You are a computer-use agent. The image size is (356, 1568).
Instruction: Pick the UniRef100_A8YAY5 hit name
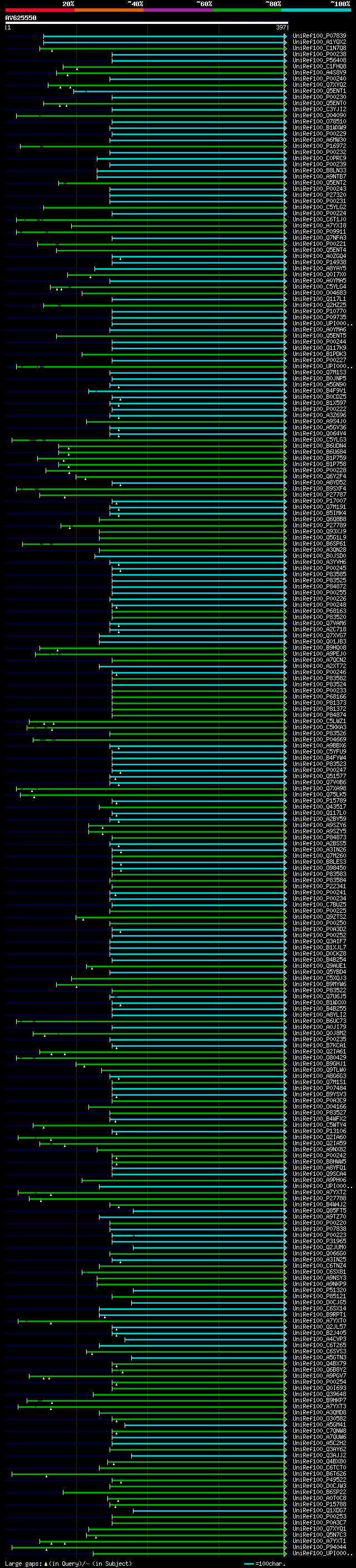pyautogui.click(x=319, y=269)
